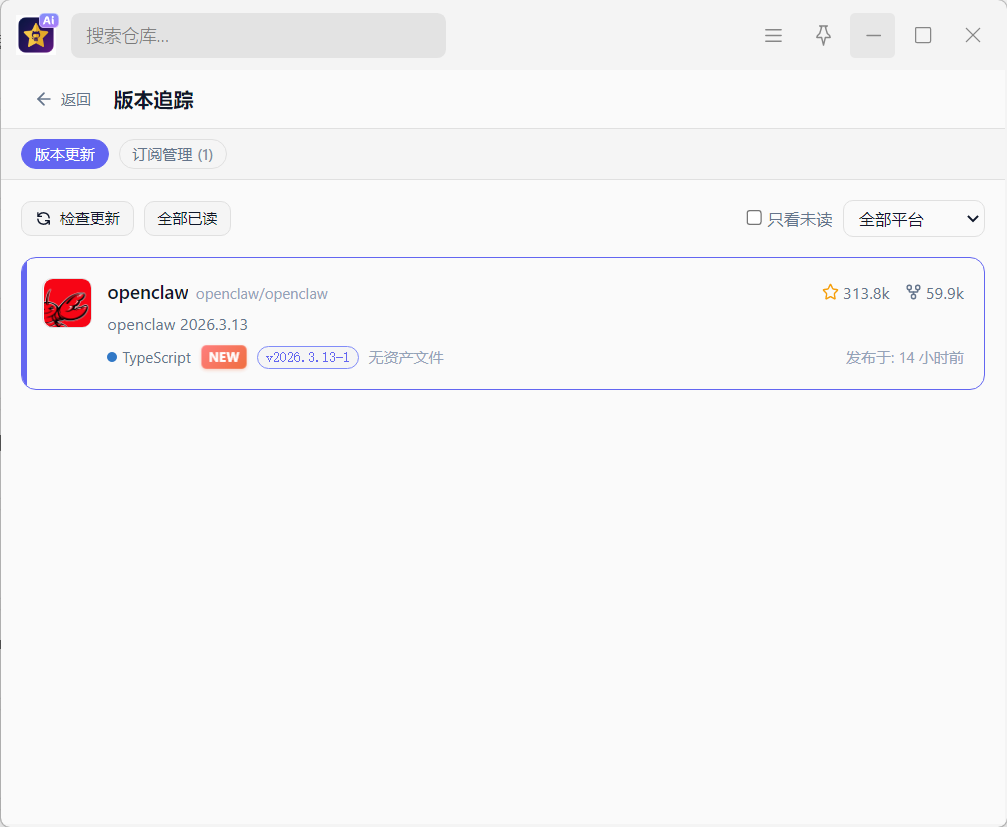Click the fork count icon

(x=913, y=293)
